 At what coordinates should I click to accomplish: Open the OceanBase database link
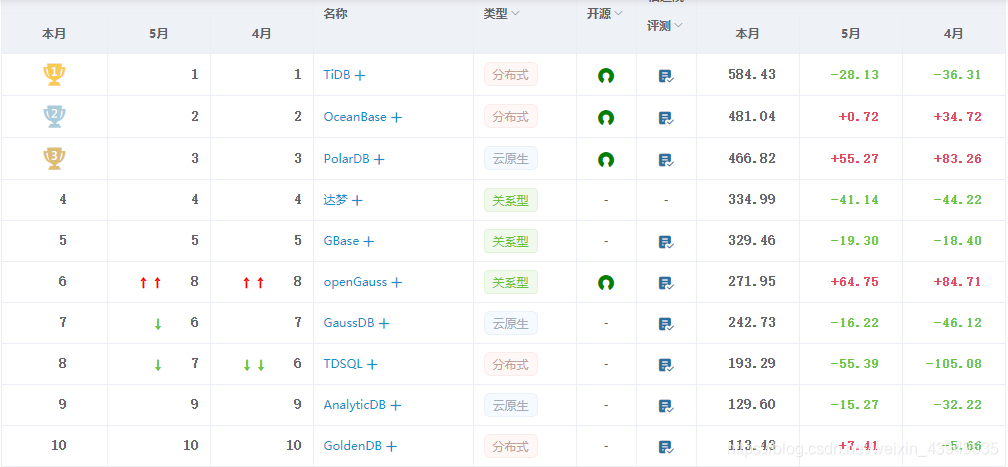355,117
